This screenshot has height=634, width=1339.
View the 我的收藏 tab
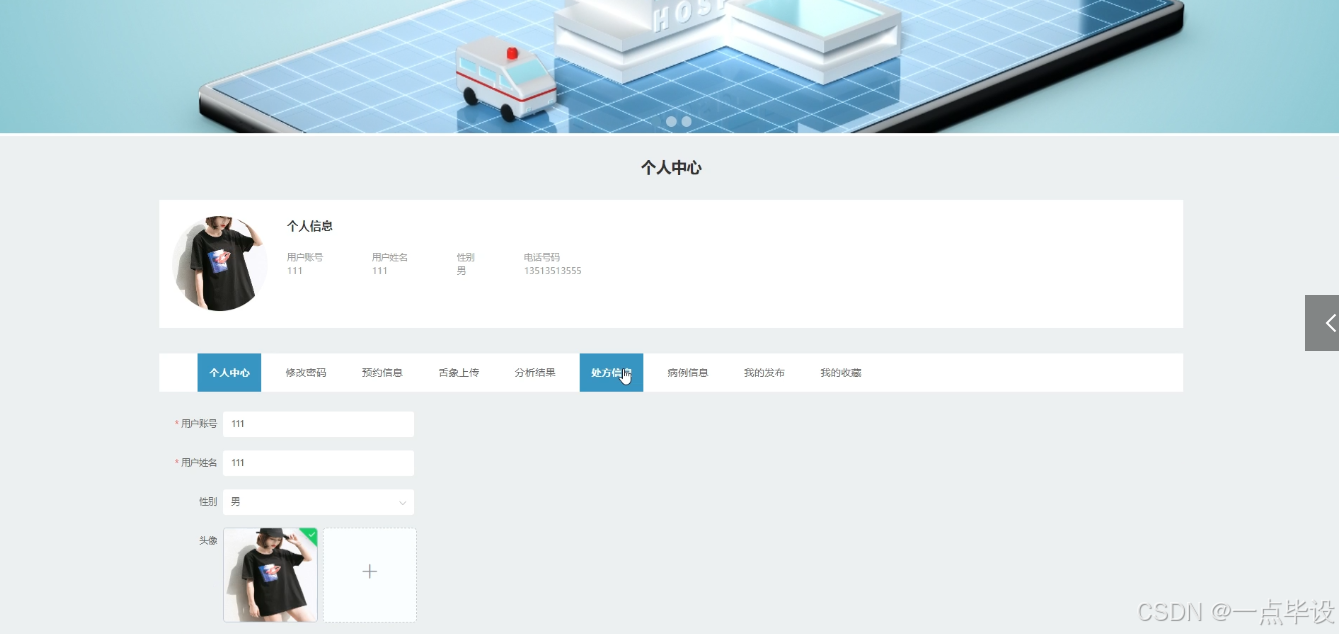click(840, 371)
